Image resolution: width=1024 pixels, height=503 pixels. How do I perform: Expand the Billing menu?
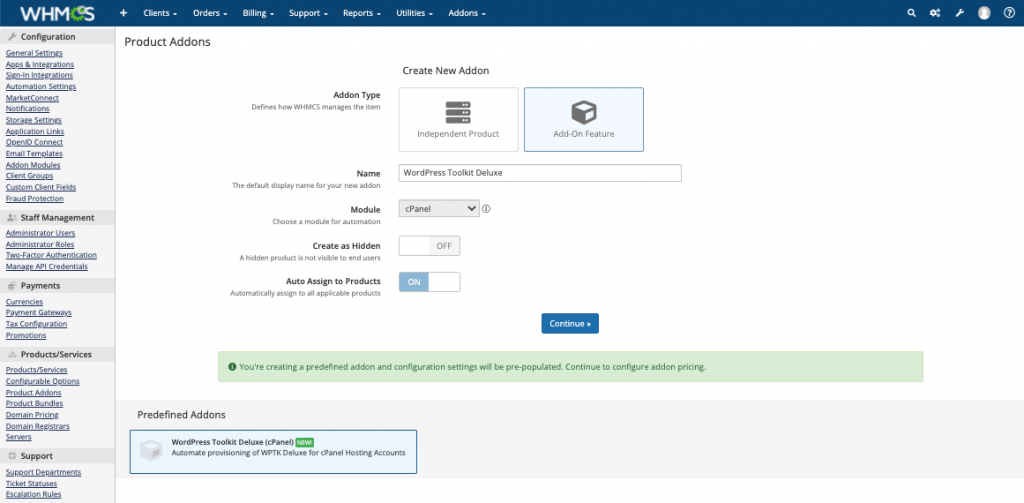pyautogui.click(x=258, y=13)
